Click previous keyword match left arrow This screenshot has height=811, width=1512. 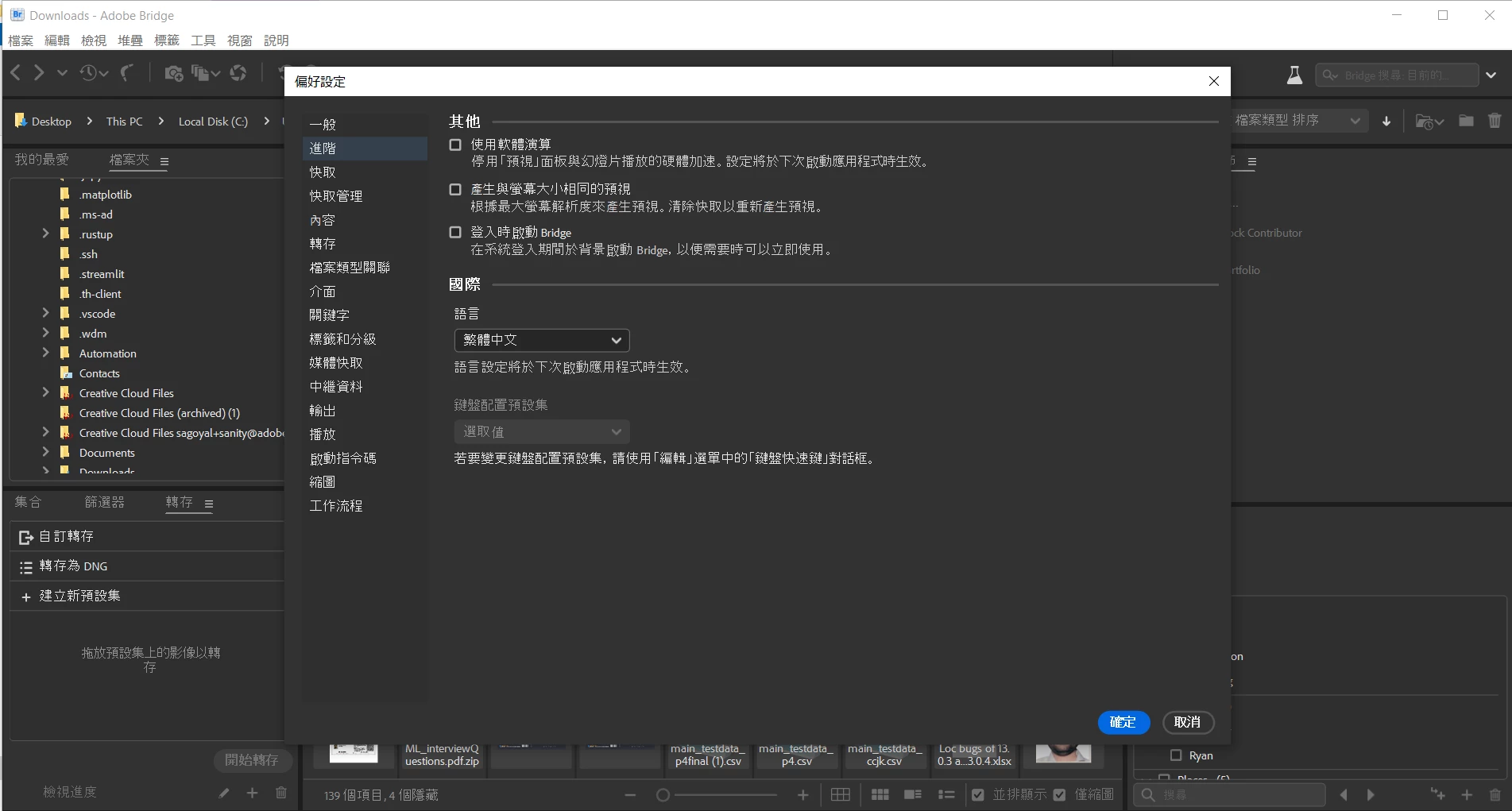coord(1344,794)
